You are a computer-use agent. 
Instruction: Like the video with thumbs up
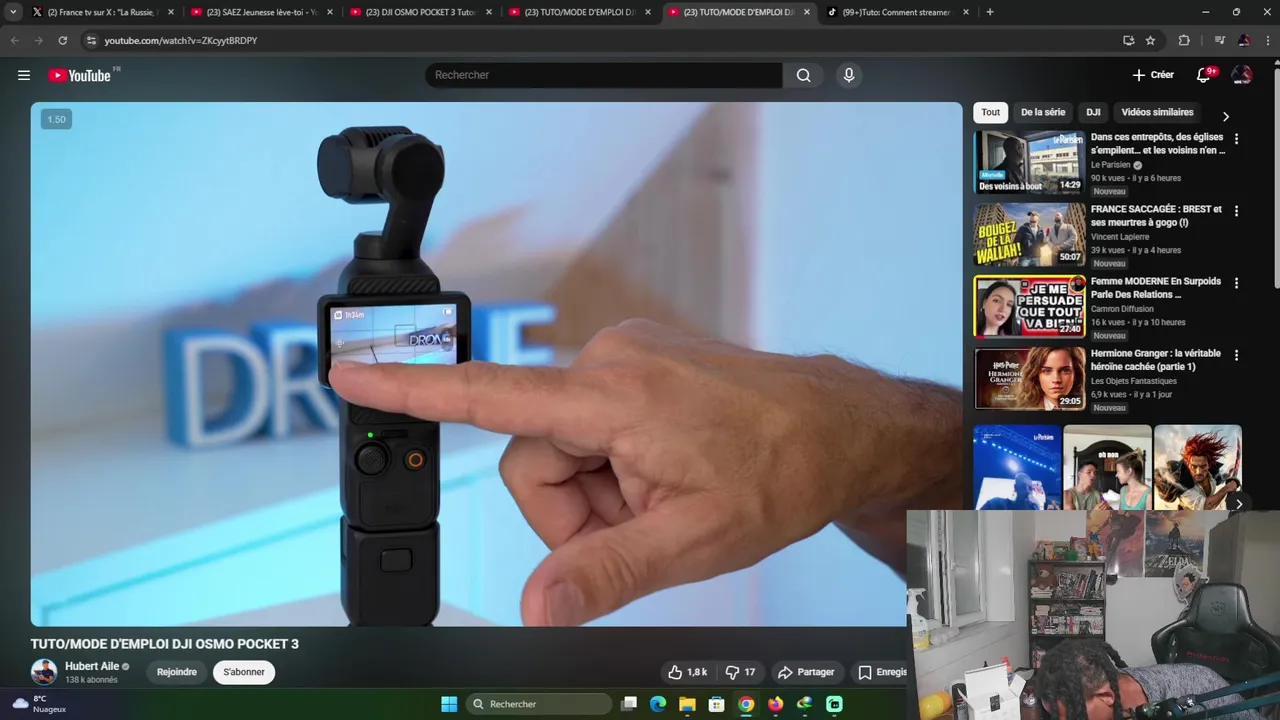[688, 672]
